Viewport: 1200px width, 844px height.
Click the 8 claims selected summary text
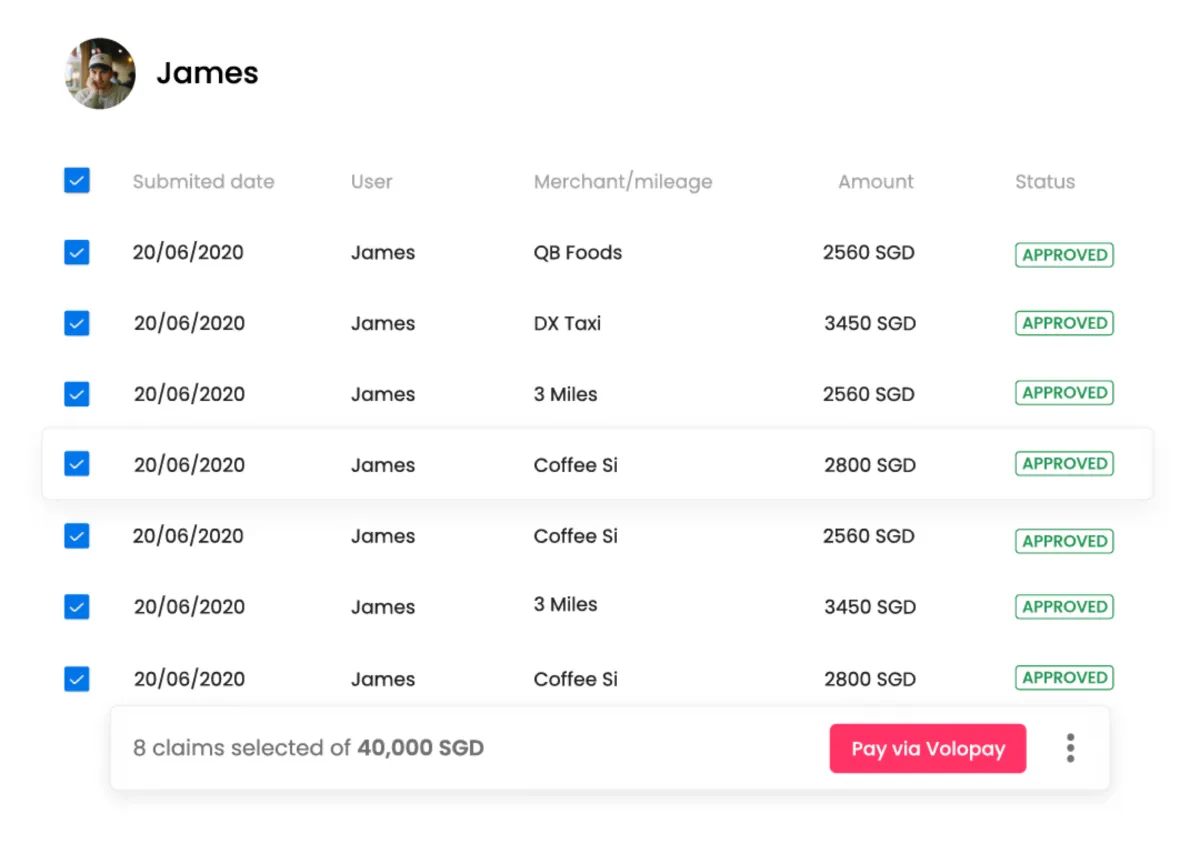(308, 747)
